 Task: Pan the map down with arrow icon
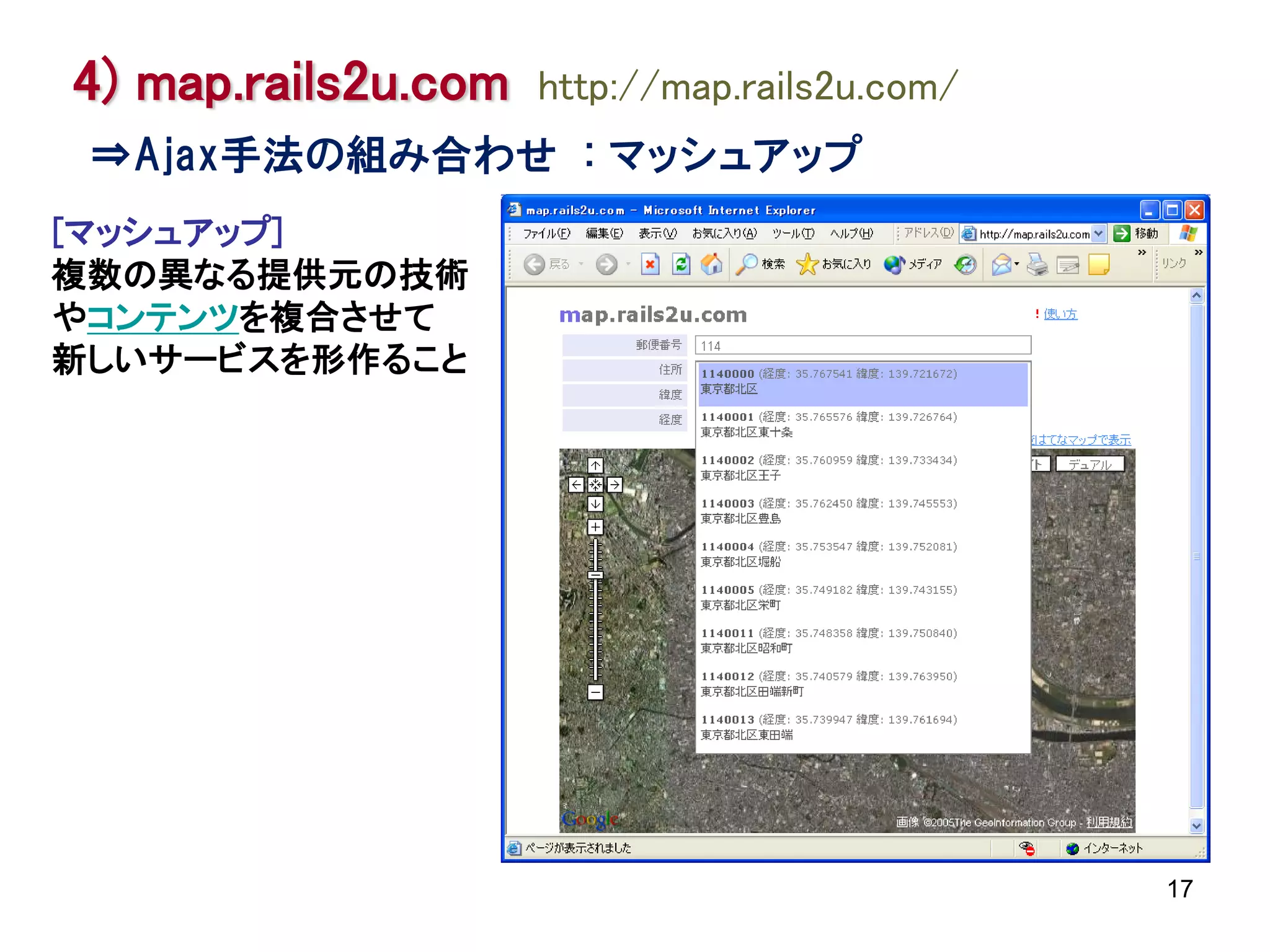[595, 504]
